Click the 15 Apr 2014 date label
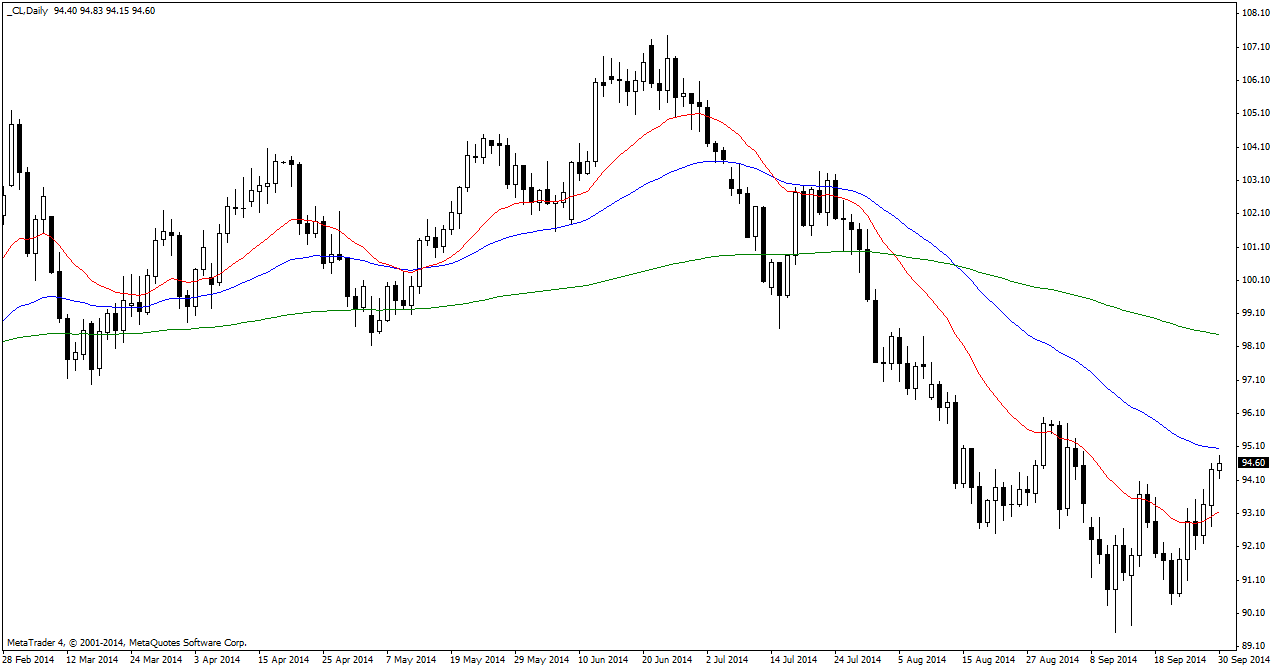Screen dimensions: 1276x668 pos(284,660)
